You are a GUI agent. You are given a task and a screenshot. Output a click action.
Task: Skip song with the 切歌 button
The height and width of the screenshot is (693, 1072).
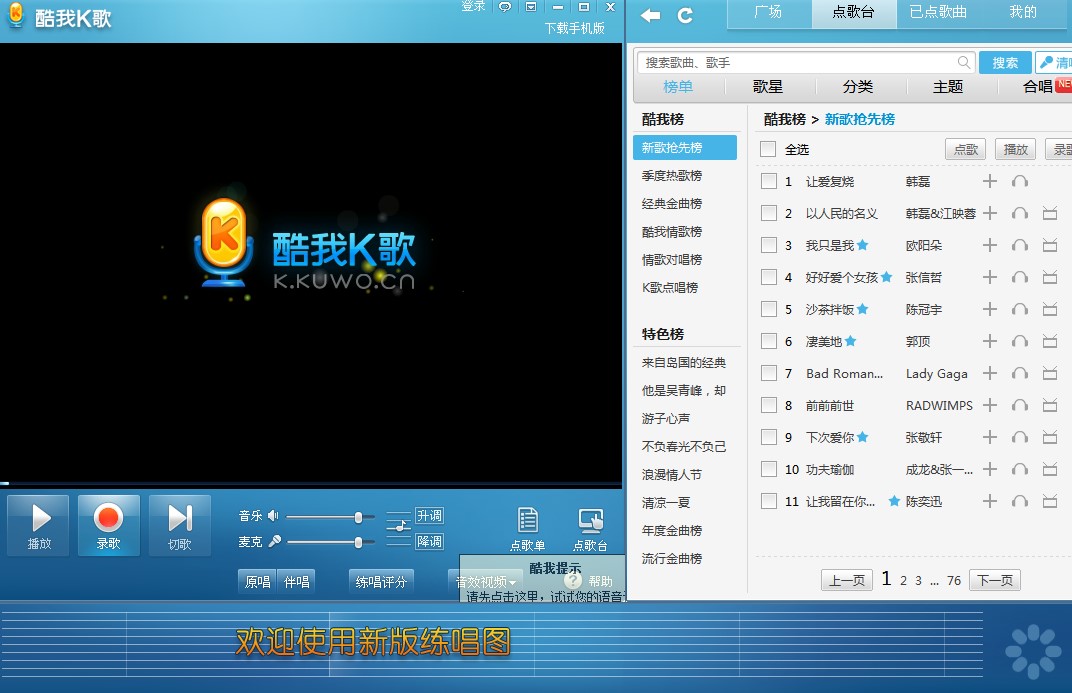pos(180,525)
